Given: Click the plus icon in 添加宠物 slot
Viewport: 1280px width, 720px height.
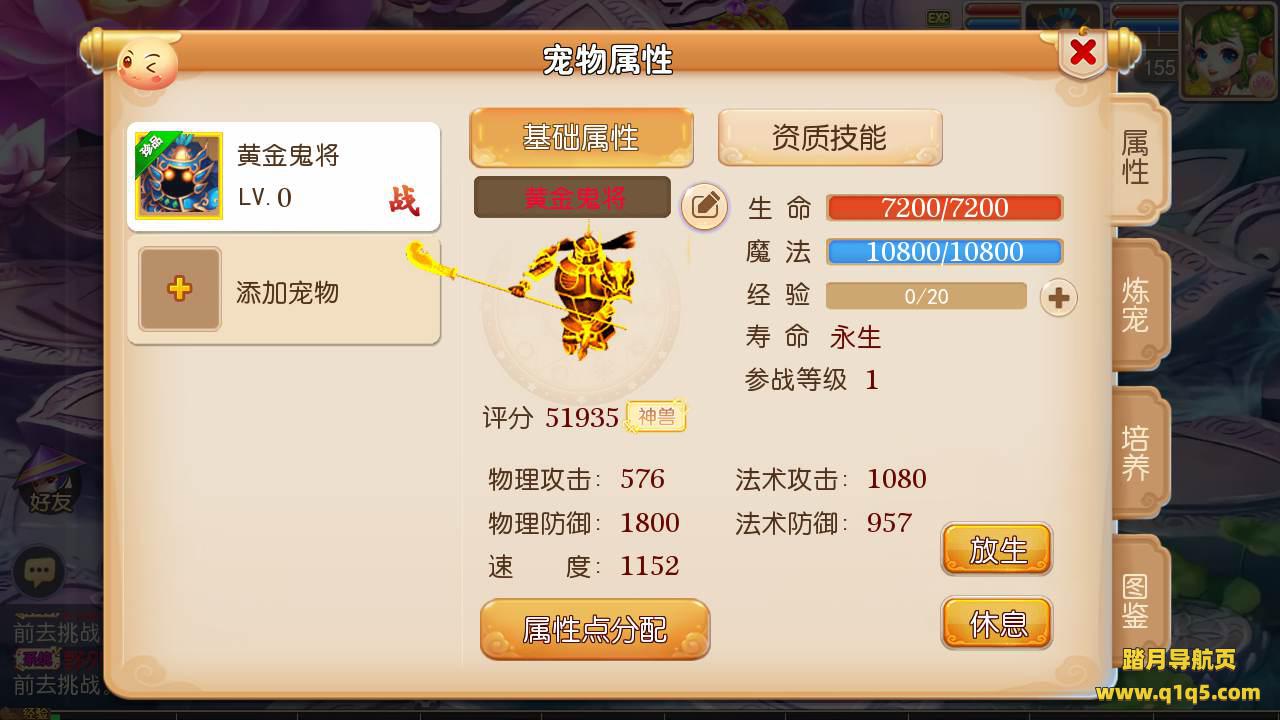Looking at the screenshot, I should (x=180, y=289).
